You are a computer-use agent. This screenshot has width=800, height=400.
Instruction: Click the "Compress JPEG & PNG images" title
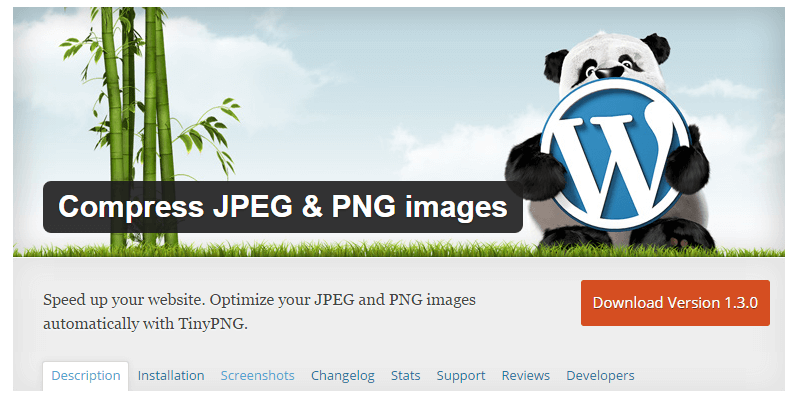pyautogui.click(x=283, y=207)
